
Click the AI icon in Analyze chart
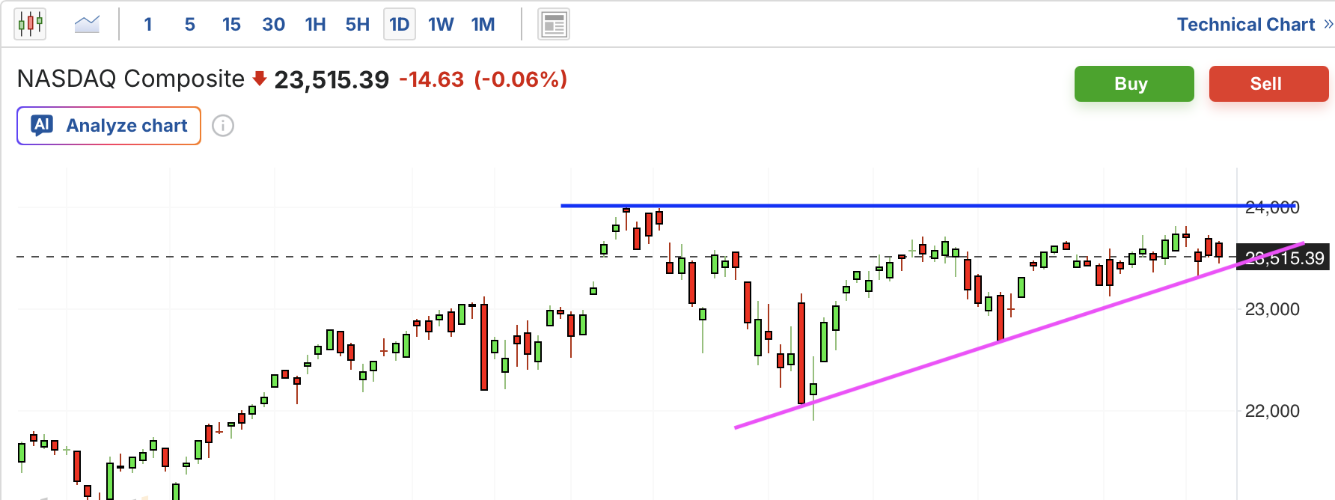point(42,126)
